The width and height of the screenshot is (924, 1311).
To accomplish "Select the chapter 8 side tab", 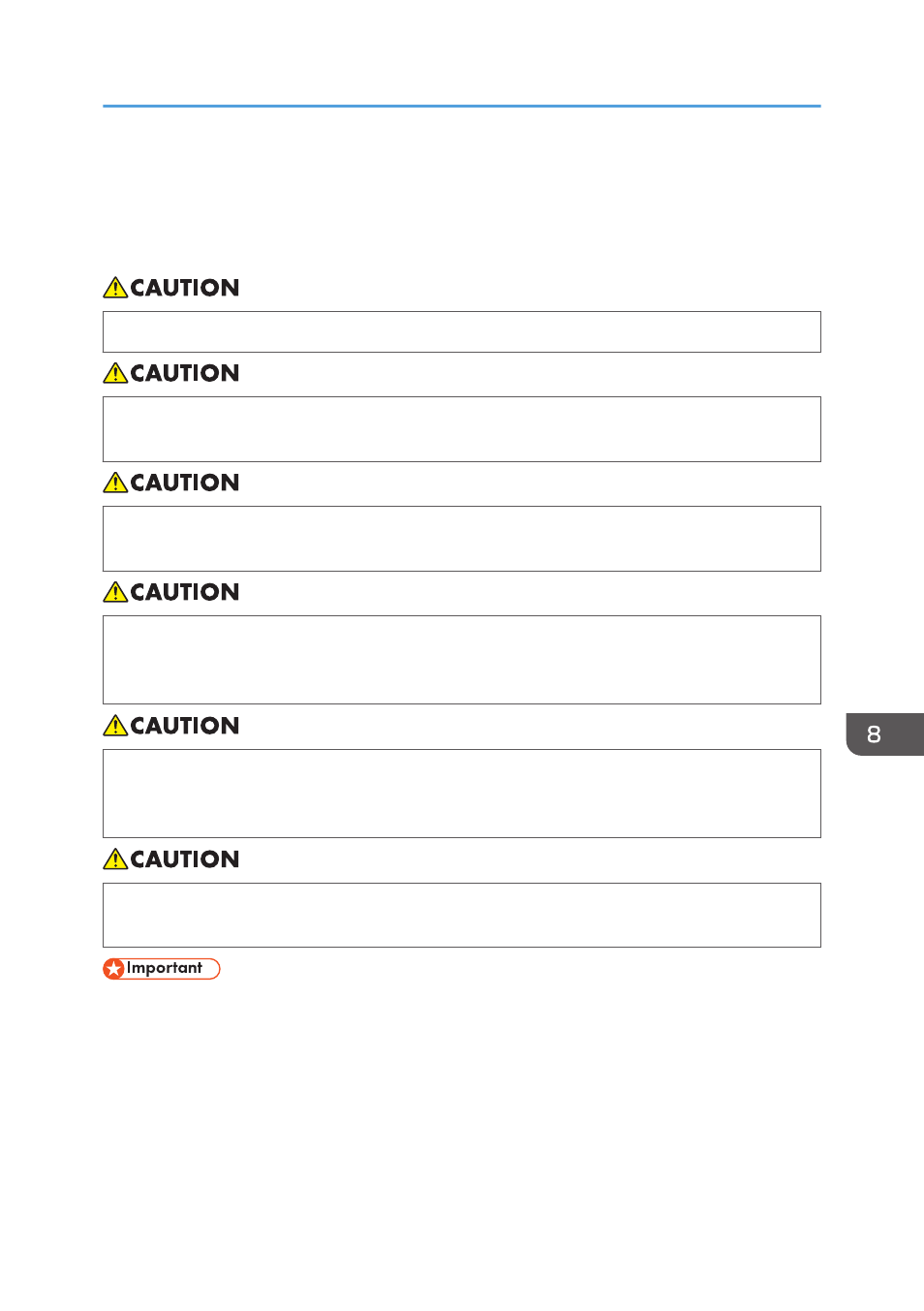I will (x=884, y=734).
